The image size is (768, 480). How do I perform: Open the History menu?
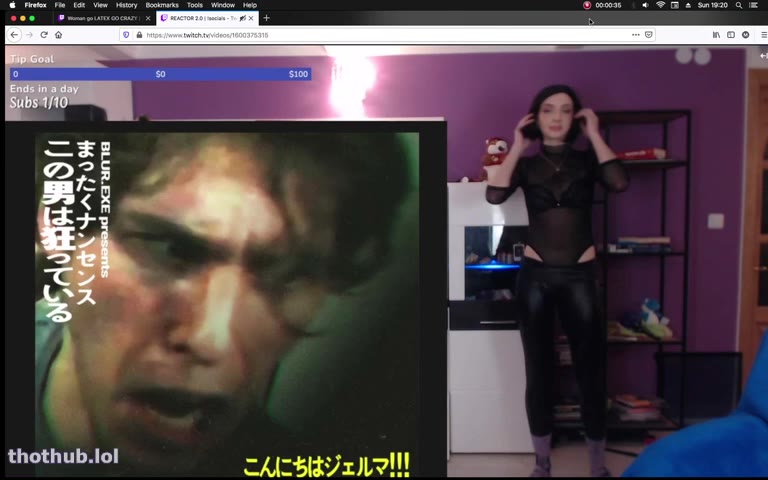(x=126, y=5)
